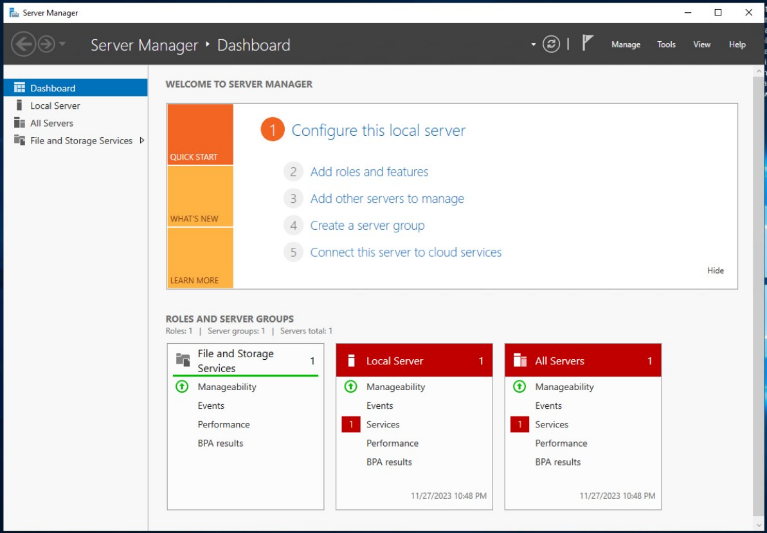767x533 pixels.
Task: Open the Help menu
Action: point(737,44)
